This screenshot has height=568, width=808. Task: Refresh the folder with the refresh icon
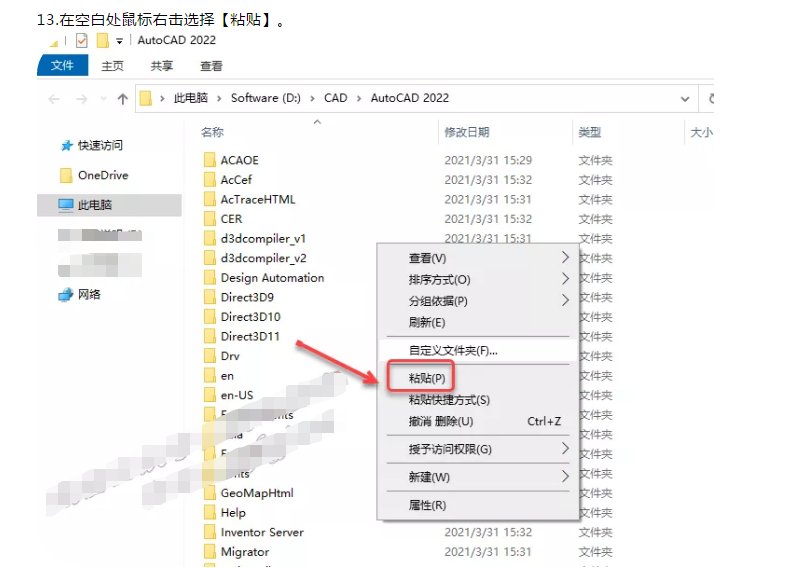(x=711, y=98)
